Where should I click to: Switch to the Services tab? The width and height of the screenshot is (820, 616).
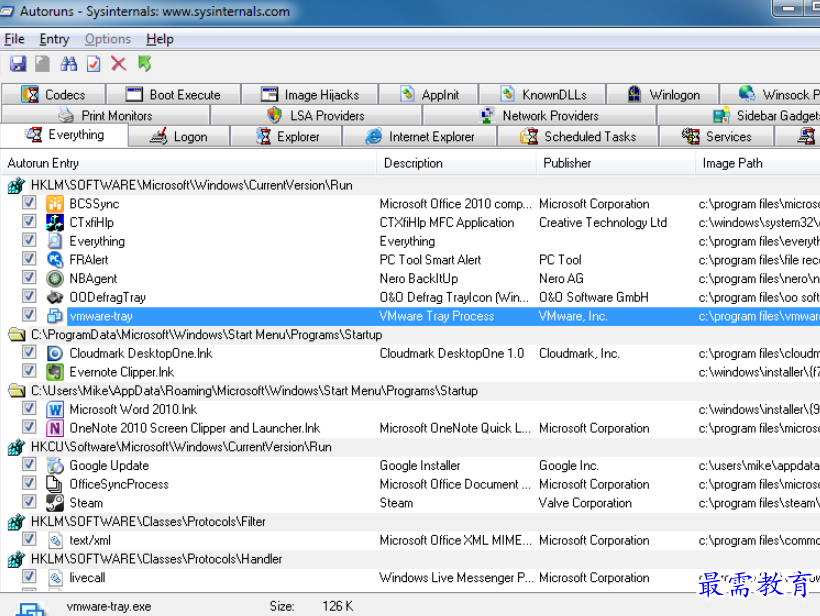[x=716, y=137]
